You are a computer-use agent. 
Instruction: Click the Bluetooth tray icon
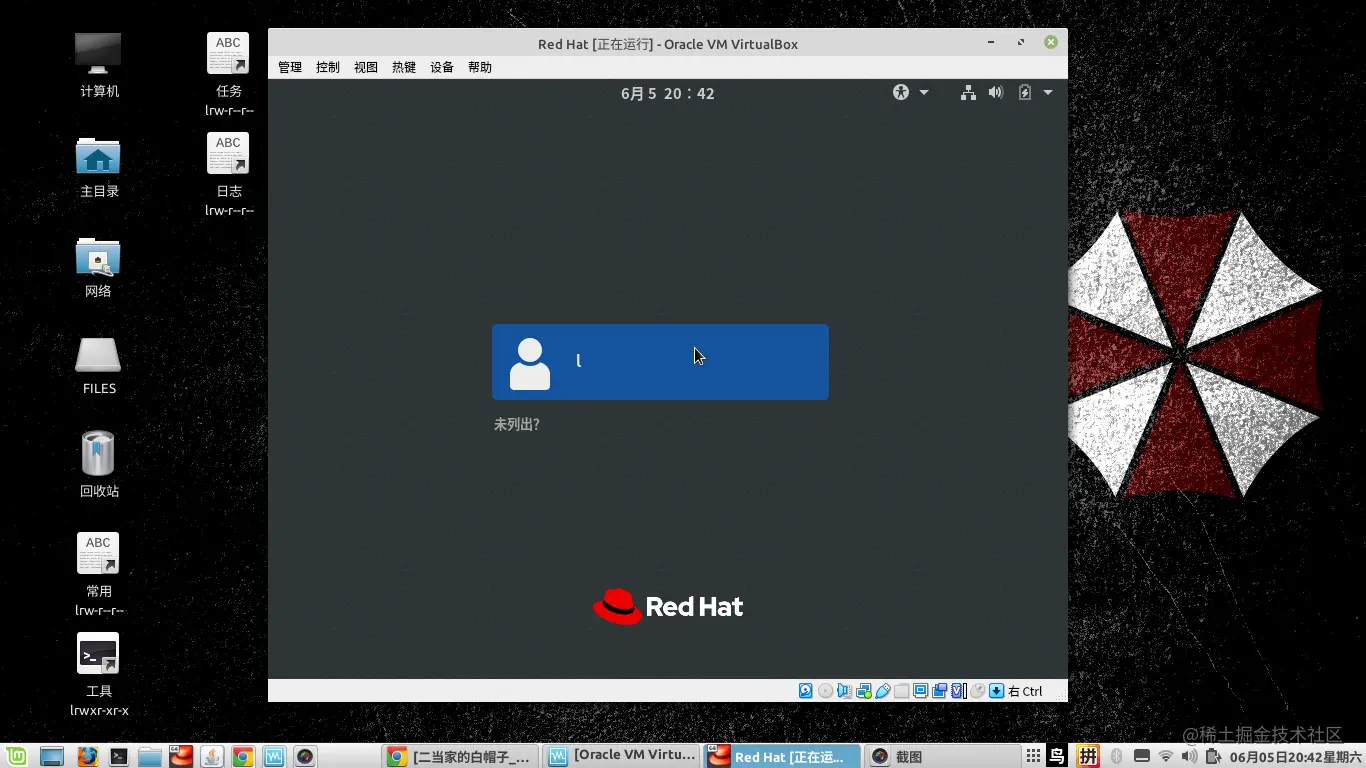[x=1117, y=756]
